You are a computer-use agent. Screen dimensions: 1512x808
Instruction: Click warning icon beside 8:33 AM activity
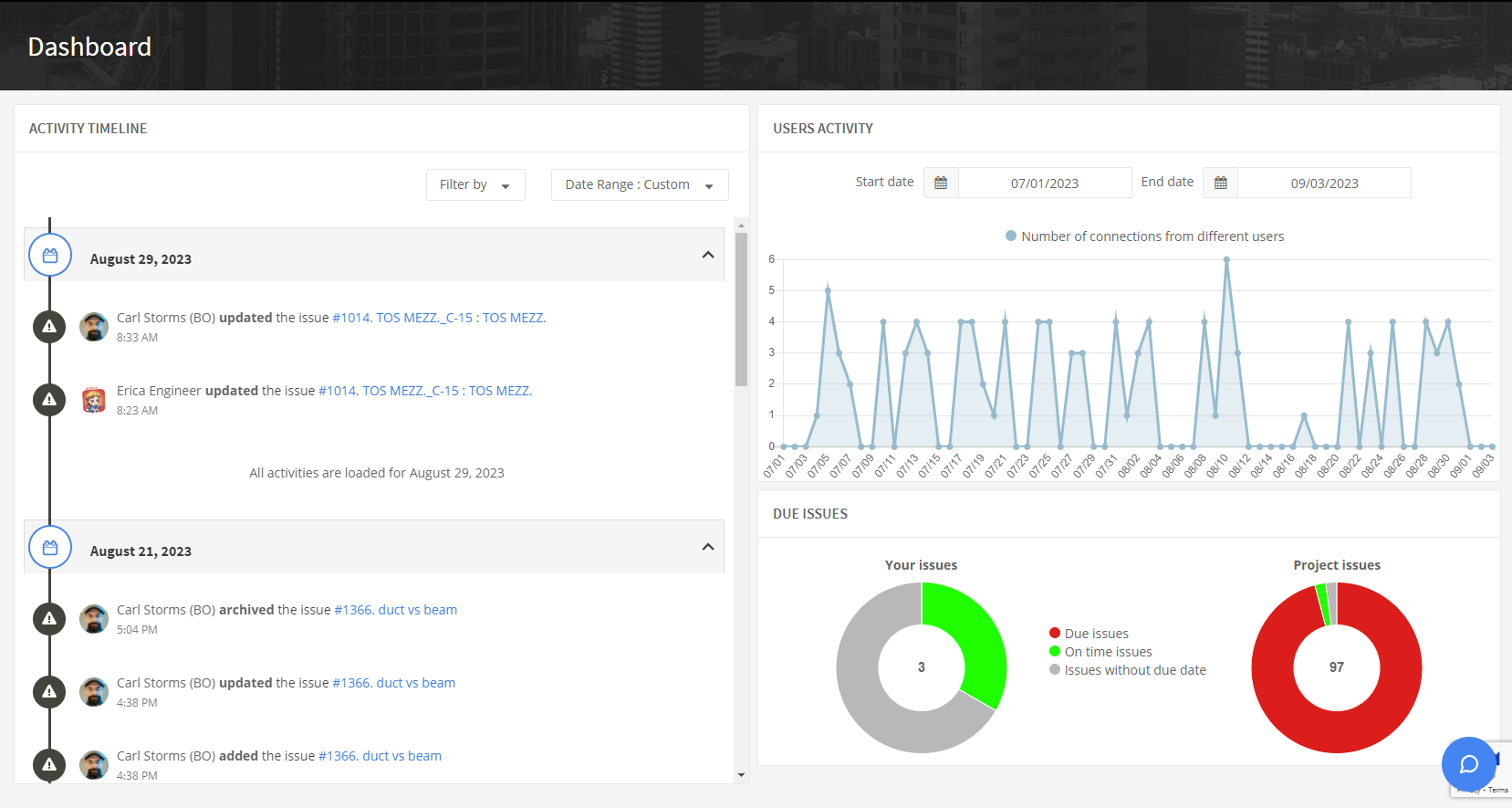[49, 327]
